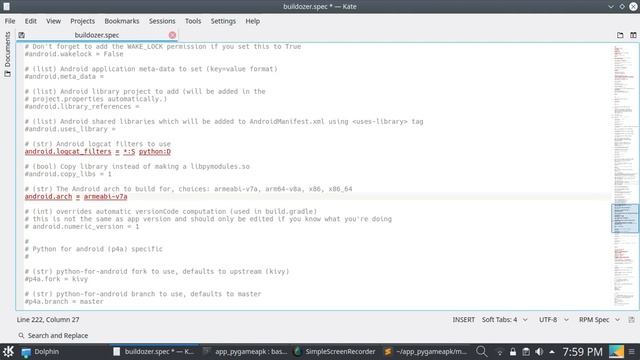
Task: Click the #android.copy_libs = 1 line
Action: [68, 174]
